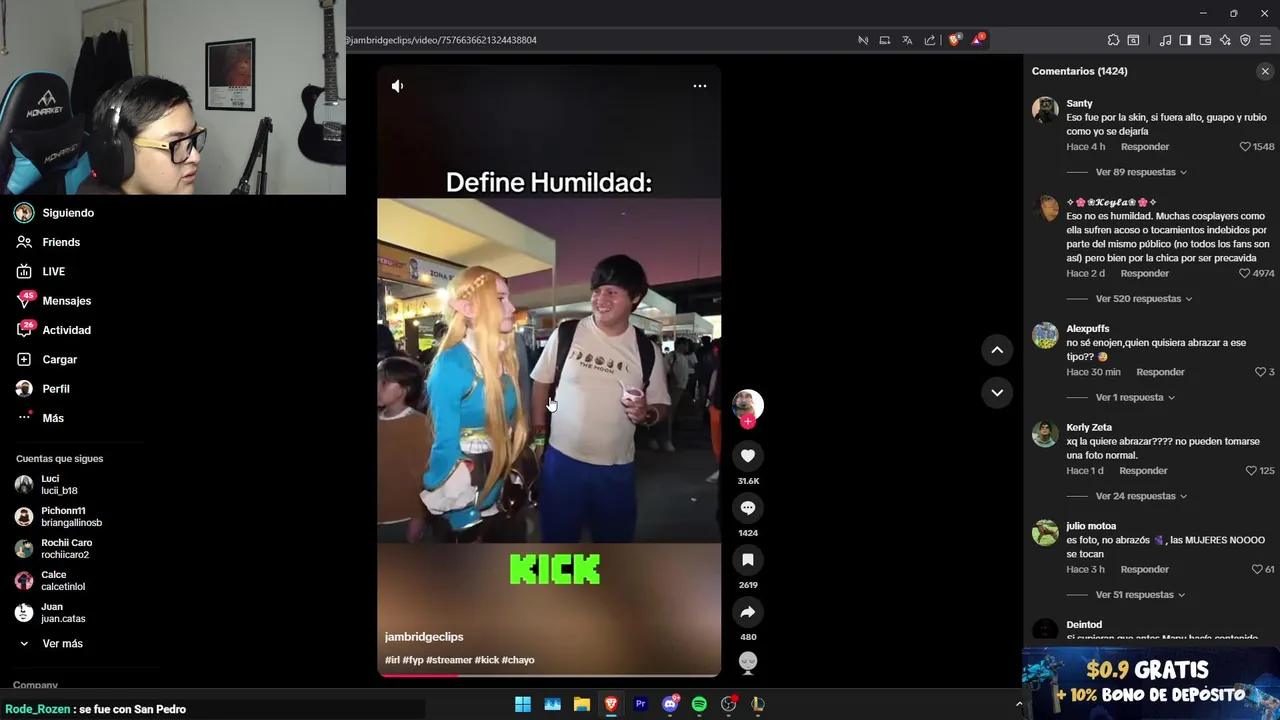Open Leo AI sparkle icon
Viewport: 1280px width, 720px height.
click(1225, 40)
